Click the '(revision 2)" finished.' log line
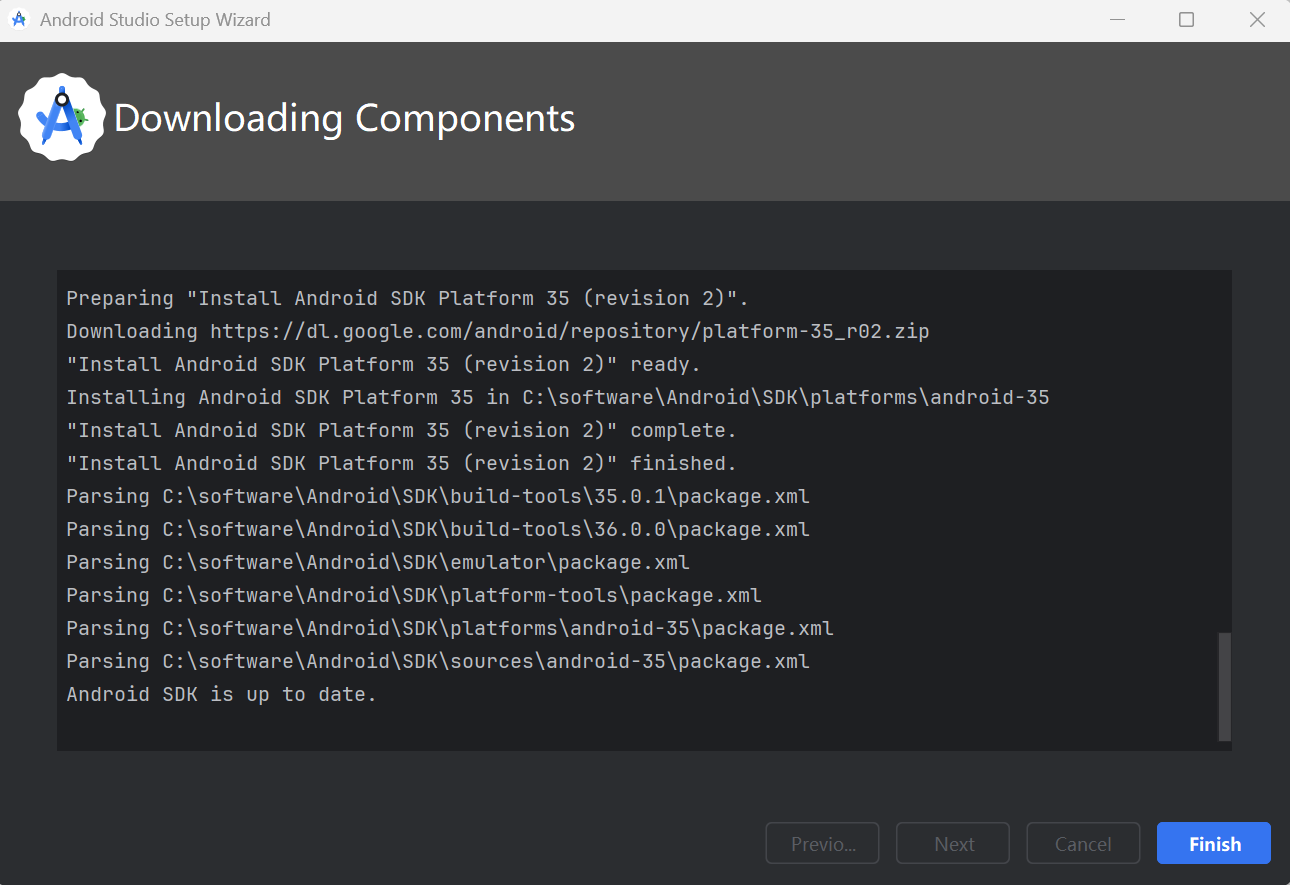This screenshot has width=1290, height=885. pos(401,463)
